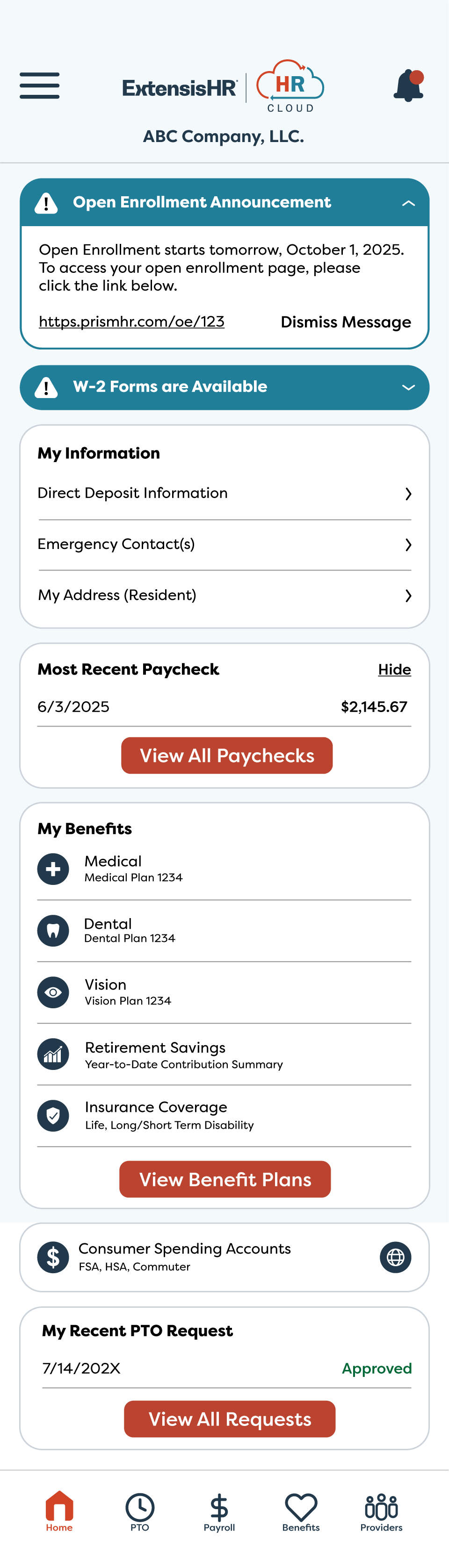The height and width of the screenshot is (1568, 449).
Task: Click the Vision eye icon
Action: [x=53, y=992]
